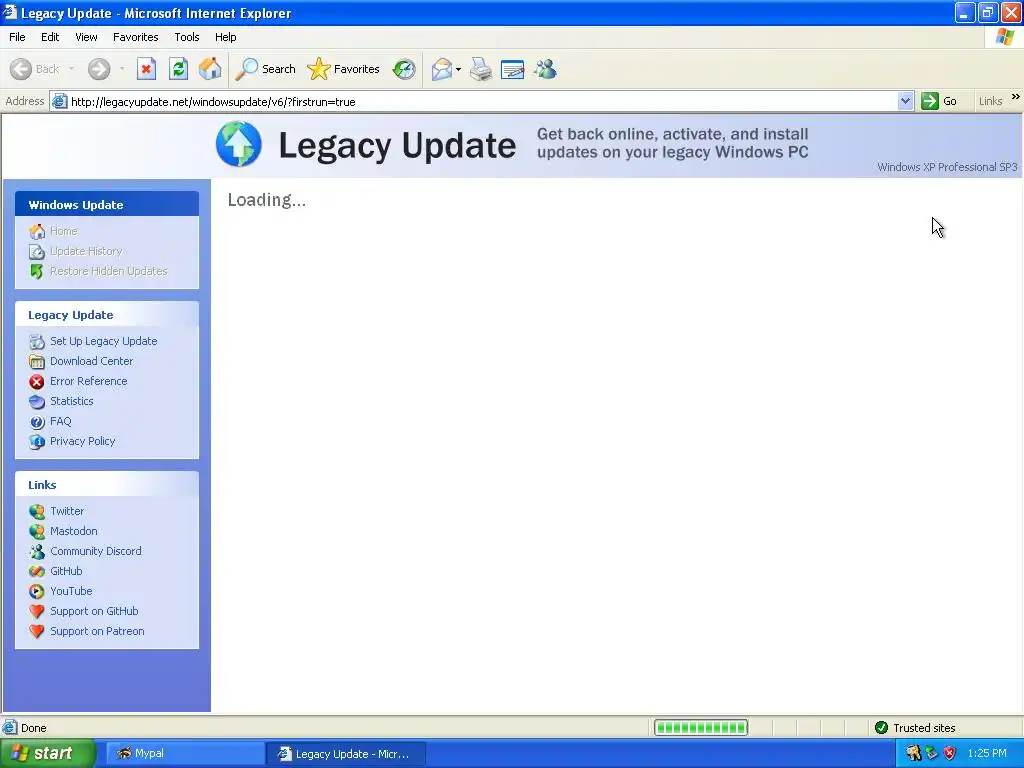Open Messenger via people toolbar icon
Viewport: 1024px width, 768px height.
click(x=545, y=69)
